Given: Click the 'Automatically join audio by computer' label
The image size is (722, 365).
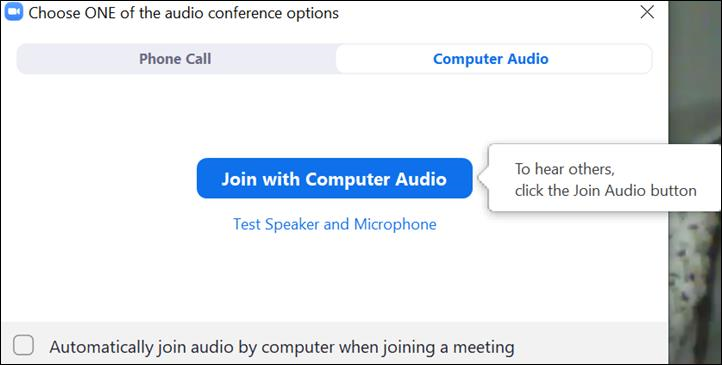Looking at the screenshot, I should [x=282, y=347].
